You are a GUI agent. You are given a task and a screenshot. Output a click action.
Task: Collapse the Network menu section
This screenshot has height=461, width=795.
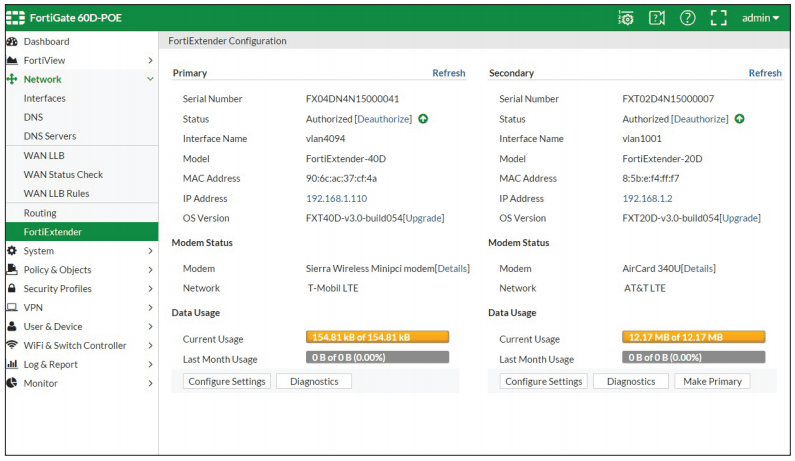pyautogui.click(x=150, y=79)
